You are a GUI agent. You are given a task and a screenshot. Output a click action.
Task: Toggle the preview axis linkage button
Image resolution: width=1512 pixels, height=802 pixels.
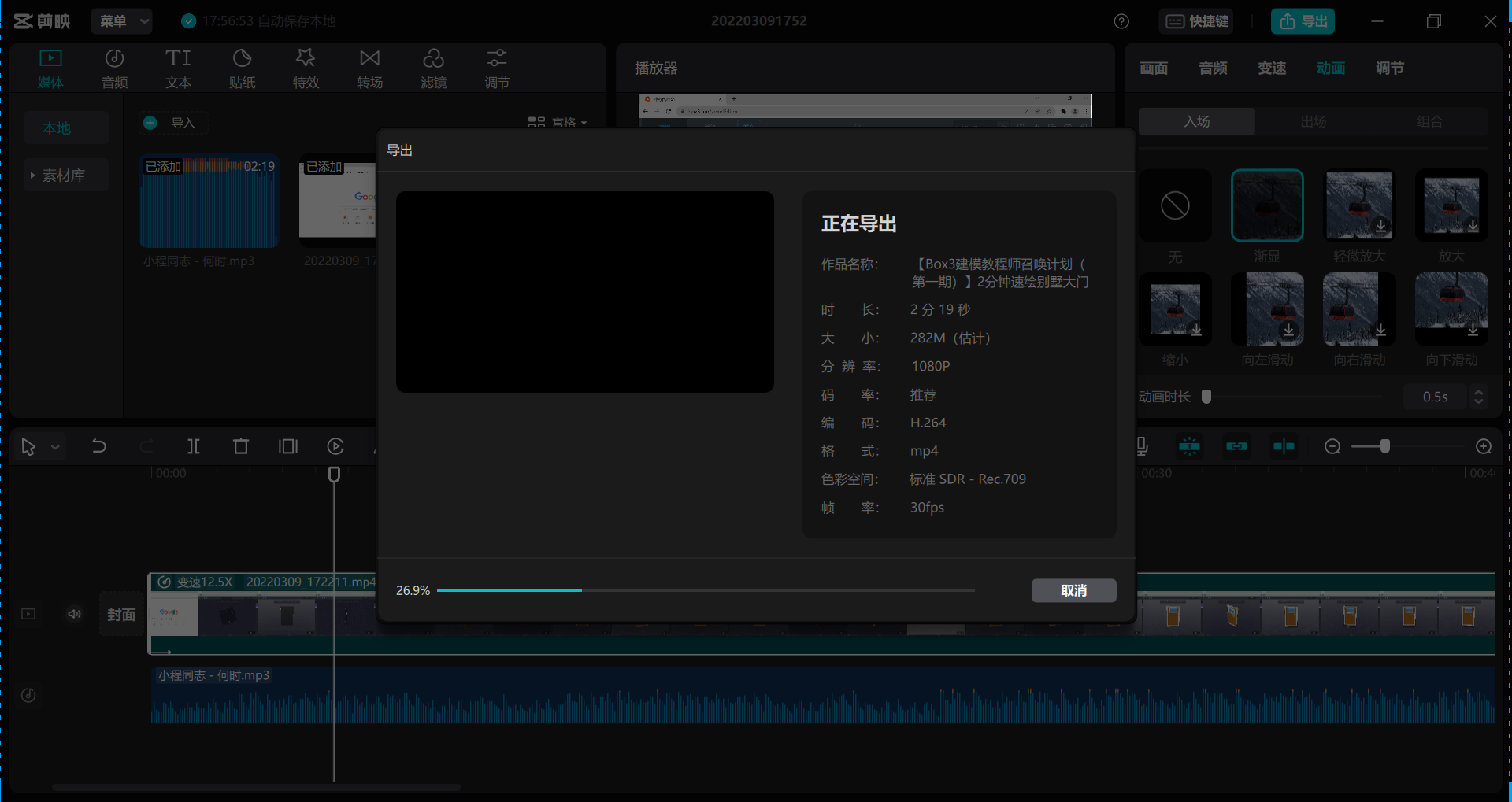(1284, 446)
